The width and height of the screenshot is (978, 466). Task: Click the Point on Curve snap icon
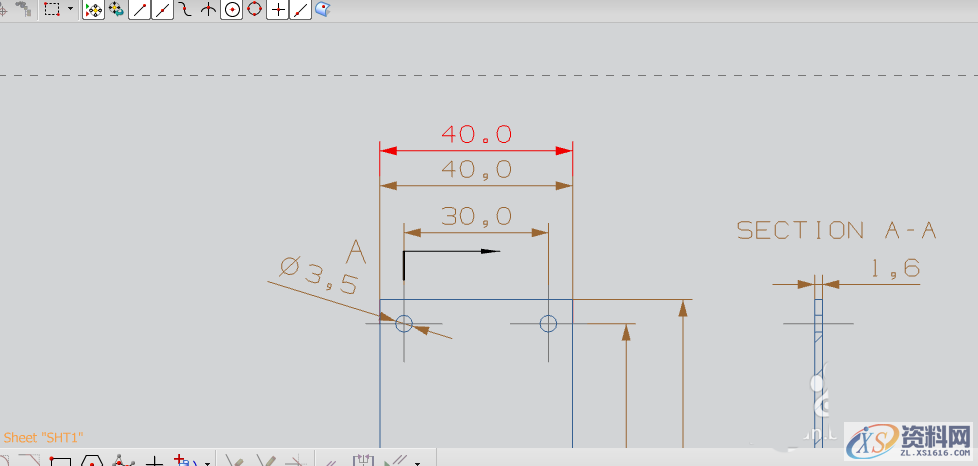[300, 10]
